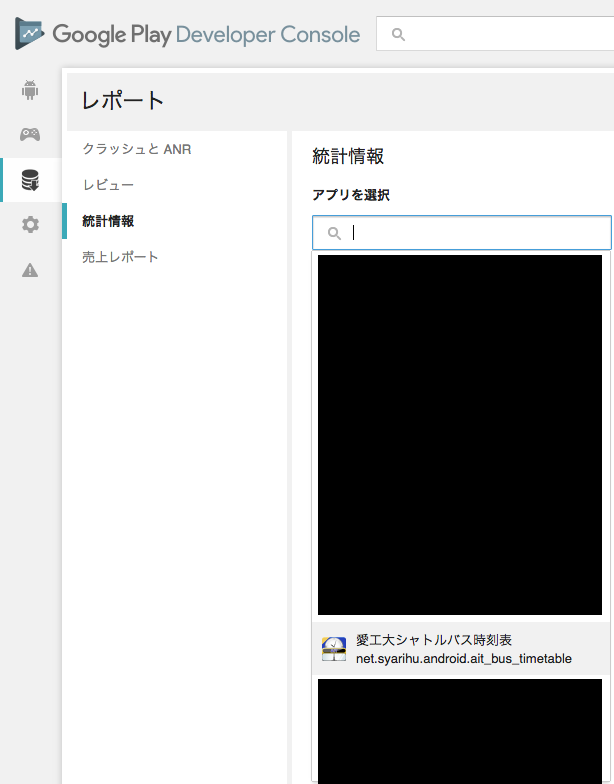Click package name net.syarihu.android.ait_bus_timetable
The width and height of the screenshot is (614, 784).
click(464, 658)
